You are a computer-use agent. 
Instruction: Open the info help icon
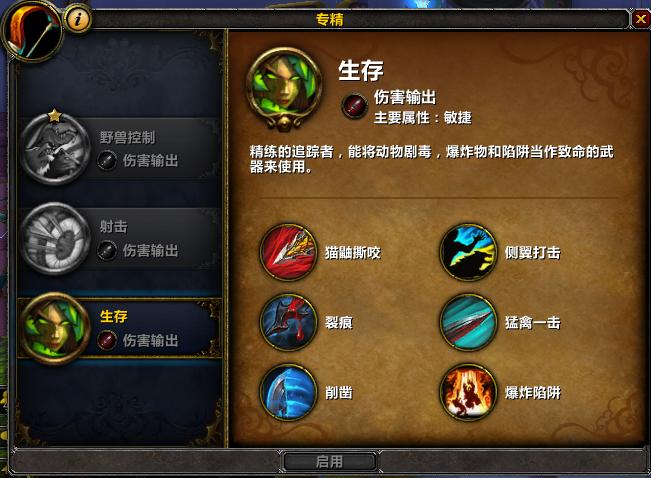click(x=78, y=19)
